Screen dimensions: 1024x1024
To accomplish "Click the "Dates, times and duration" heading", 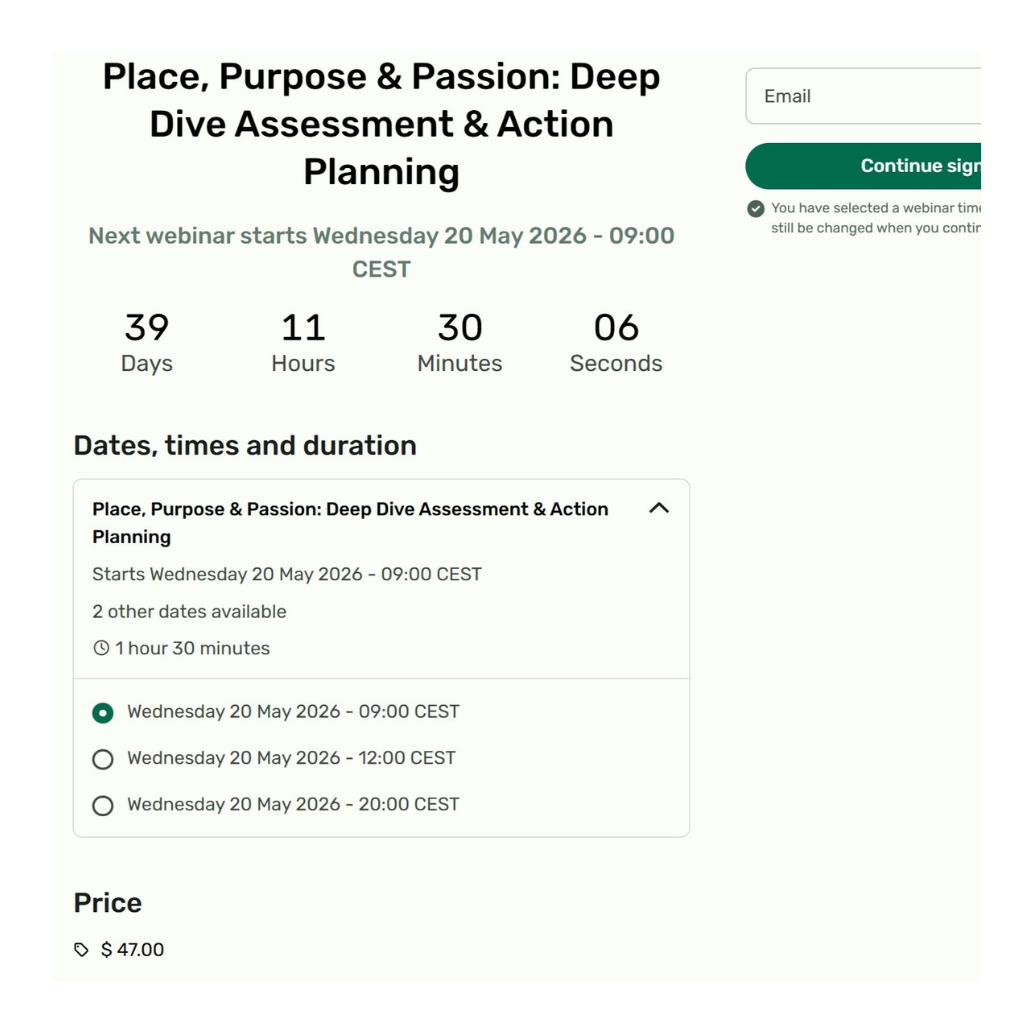I will click(245, 445).
